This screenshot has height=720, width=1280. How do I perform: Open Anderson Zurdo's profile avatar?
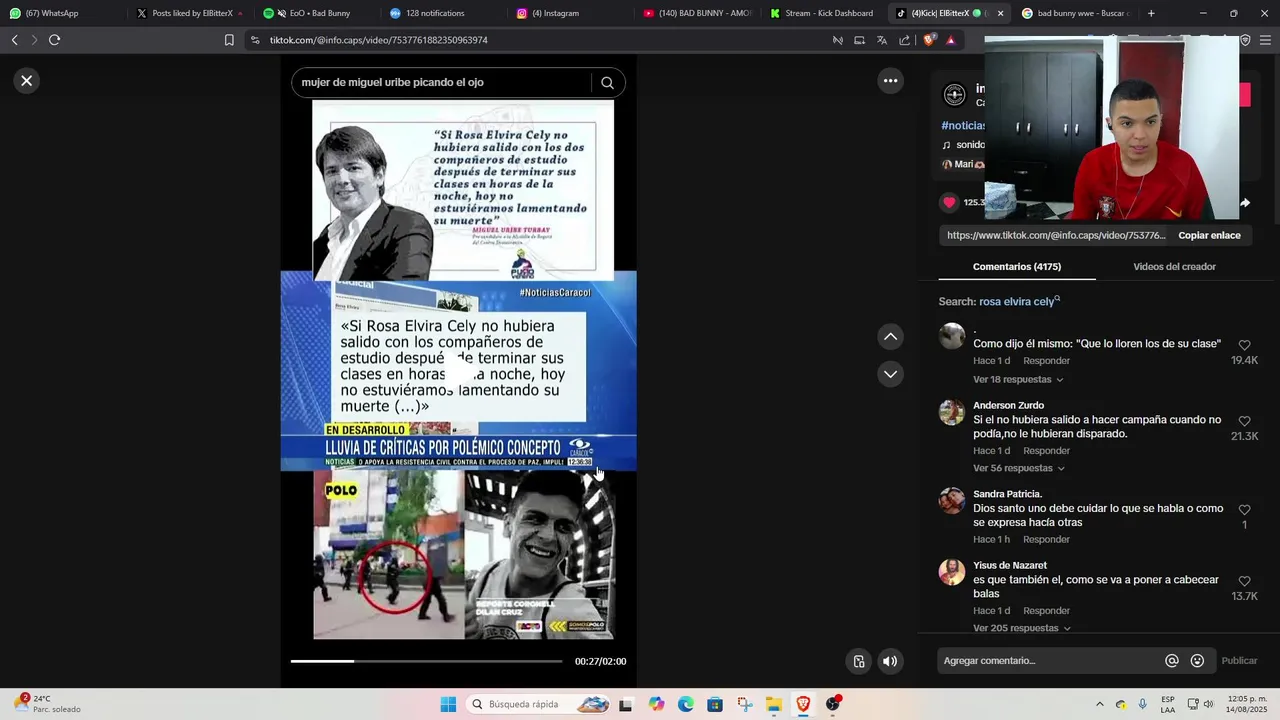(x=952, y=412)
